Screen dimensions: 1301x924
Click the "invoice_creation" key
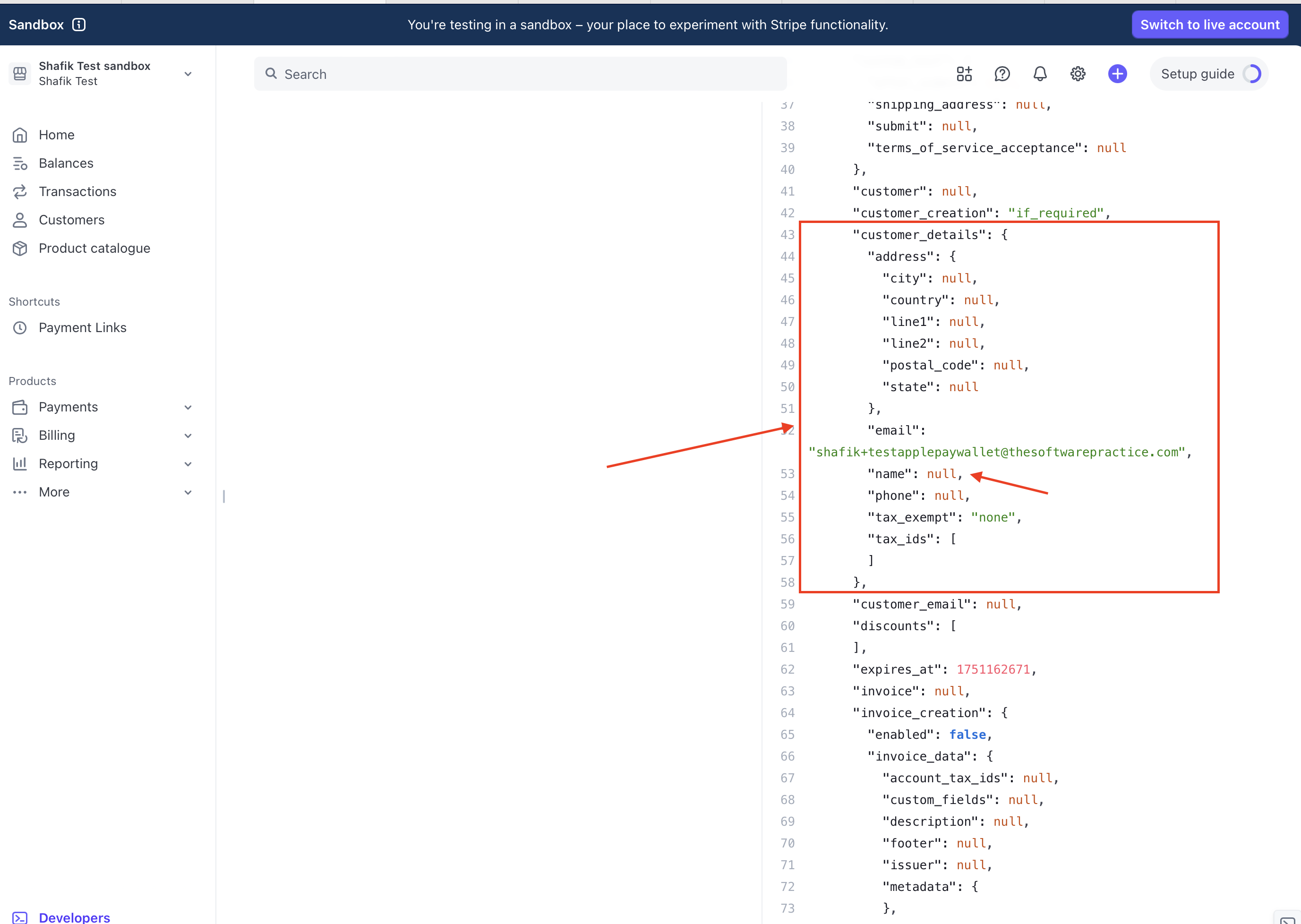click(x=919, y=713)
